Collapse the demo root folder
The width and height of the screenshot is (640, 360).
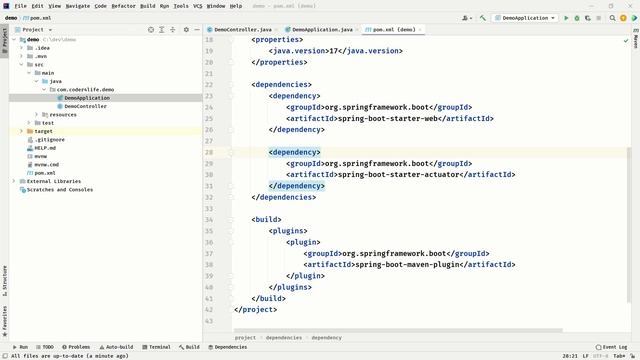pos(14,40)
